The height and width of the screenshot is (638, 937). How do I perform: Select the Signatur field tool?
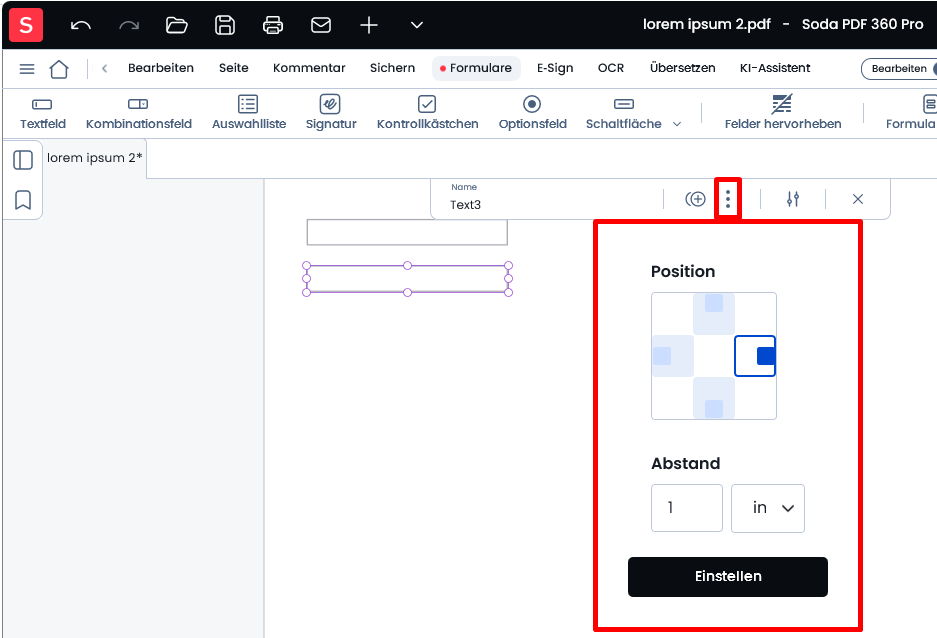tap(330, 113)
